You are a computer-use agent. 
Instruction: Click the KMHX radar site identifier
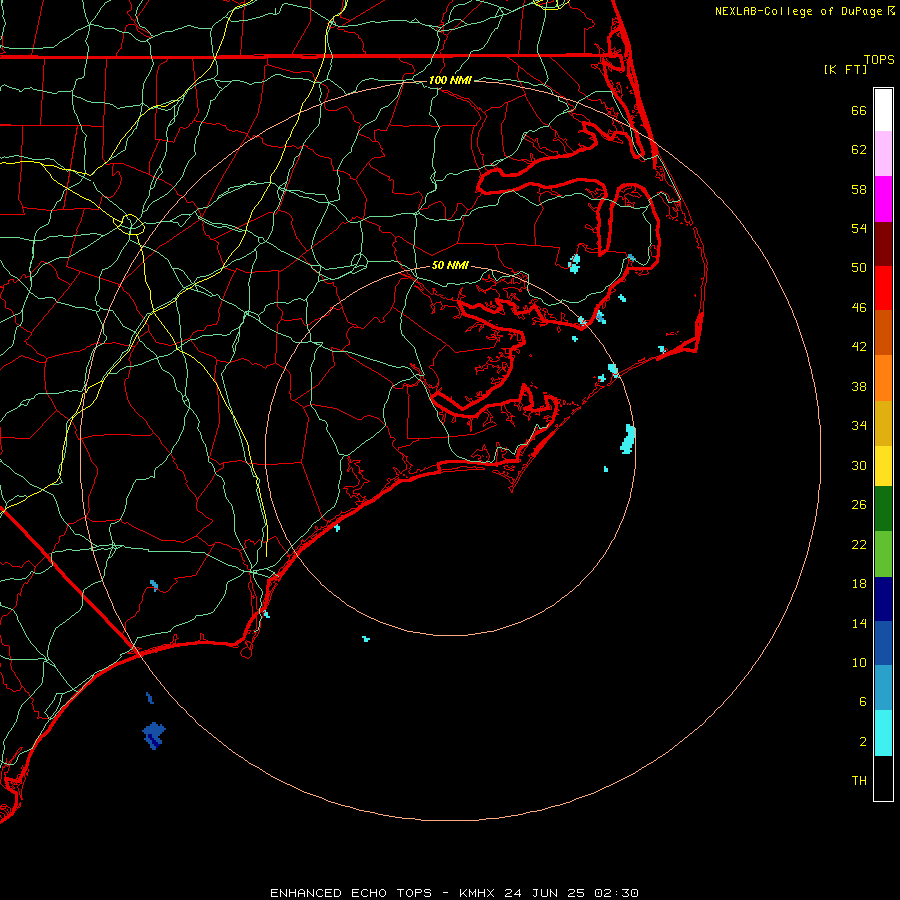(x=479, y=893)
